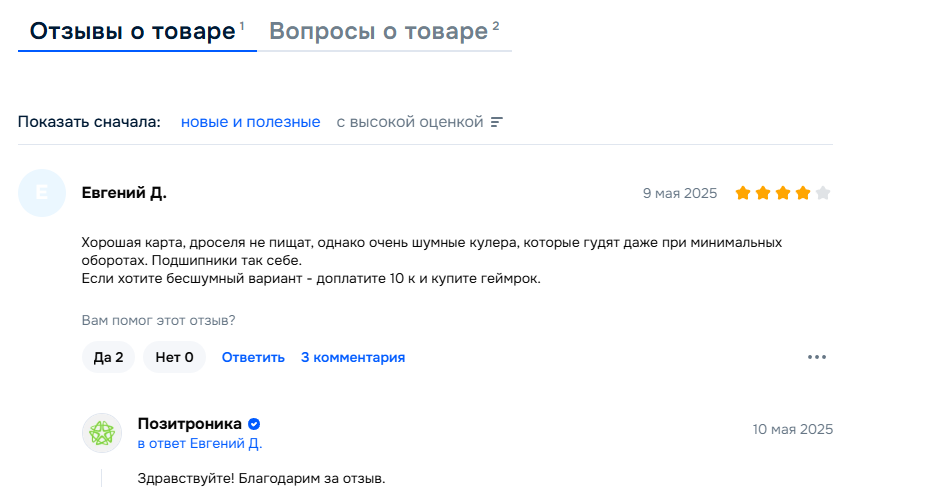
Task: Click Ответить to reply to review
Action: 253,357
